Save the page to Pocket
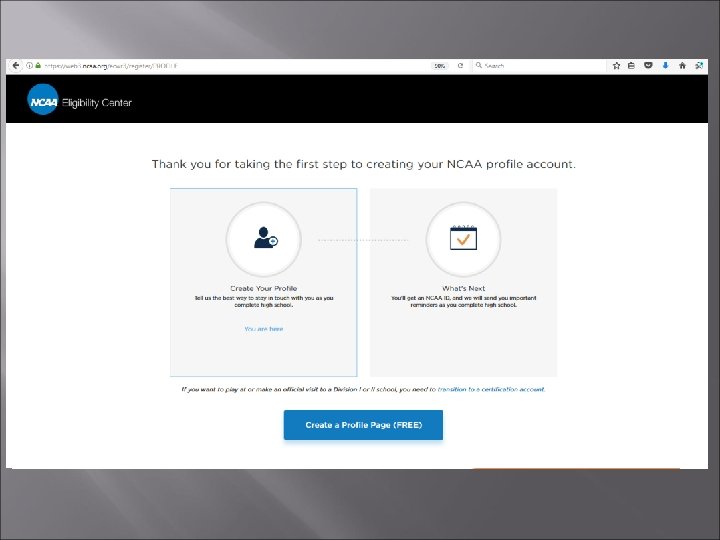This screenshot has width=720, height=540. tap(648, 66)
